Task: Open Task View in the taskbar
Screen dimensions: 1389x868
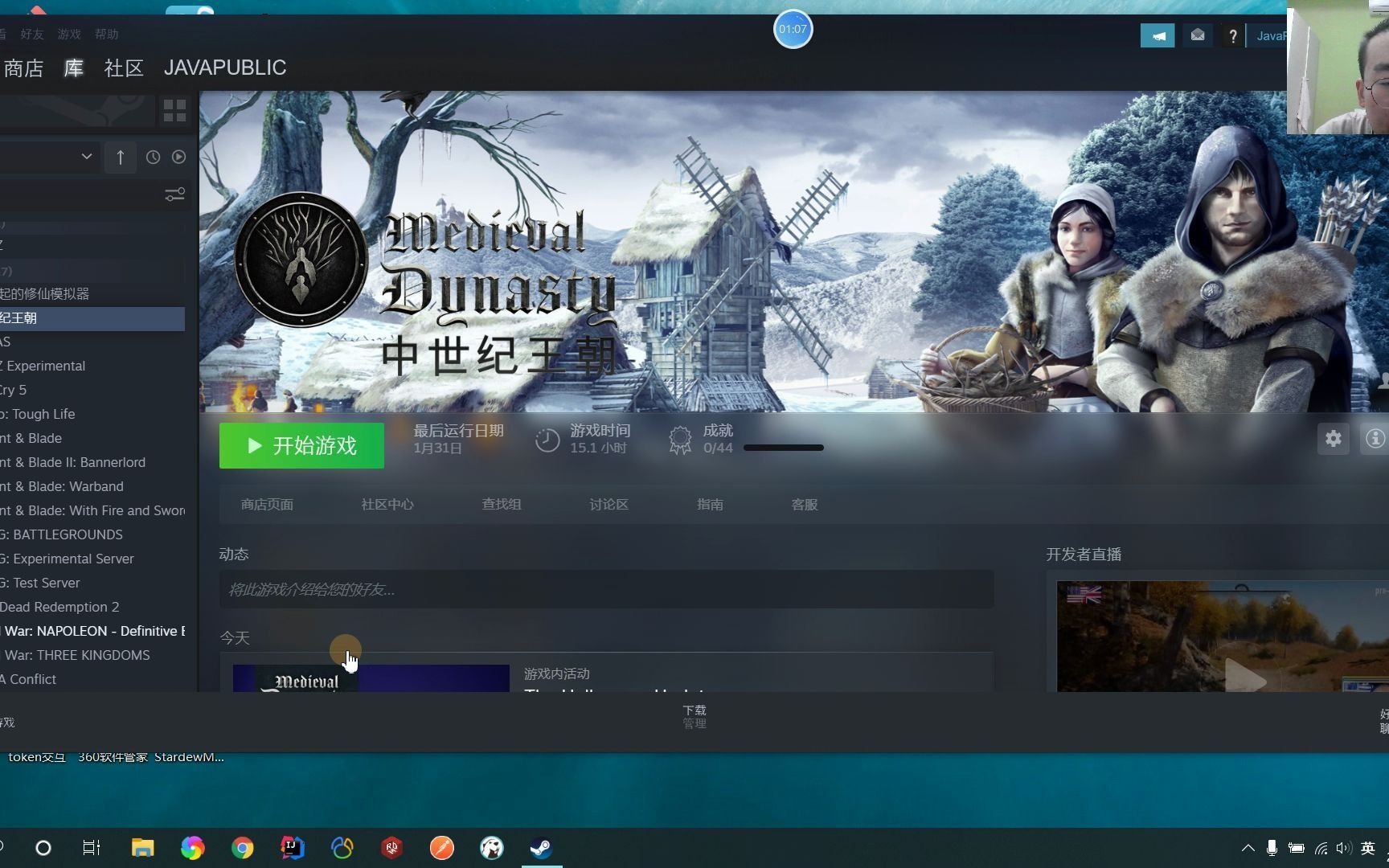Action: click(x=92, y=848)
